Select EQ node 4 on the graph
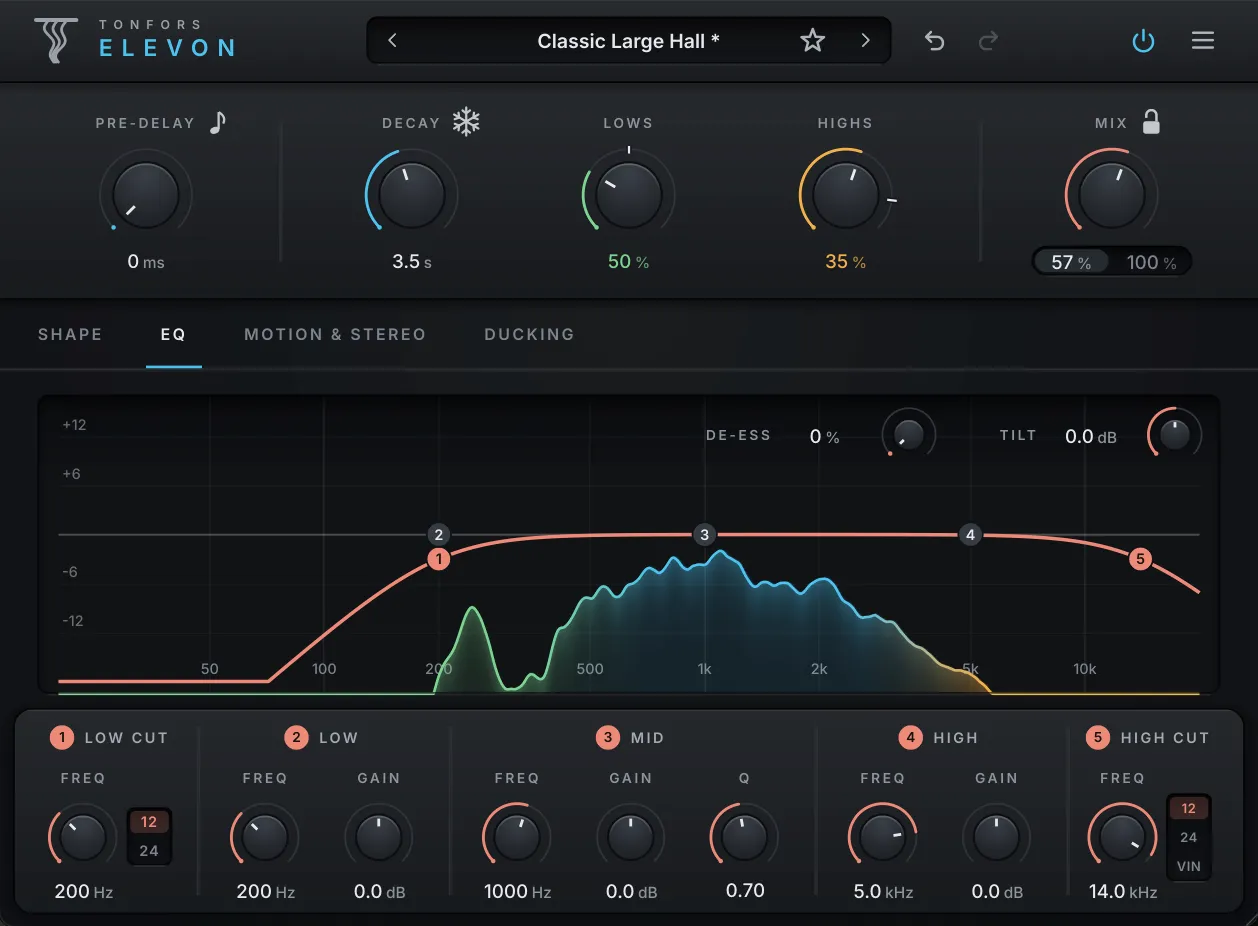The image size is (1258, 926). click(969, 534)
